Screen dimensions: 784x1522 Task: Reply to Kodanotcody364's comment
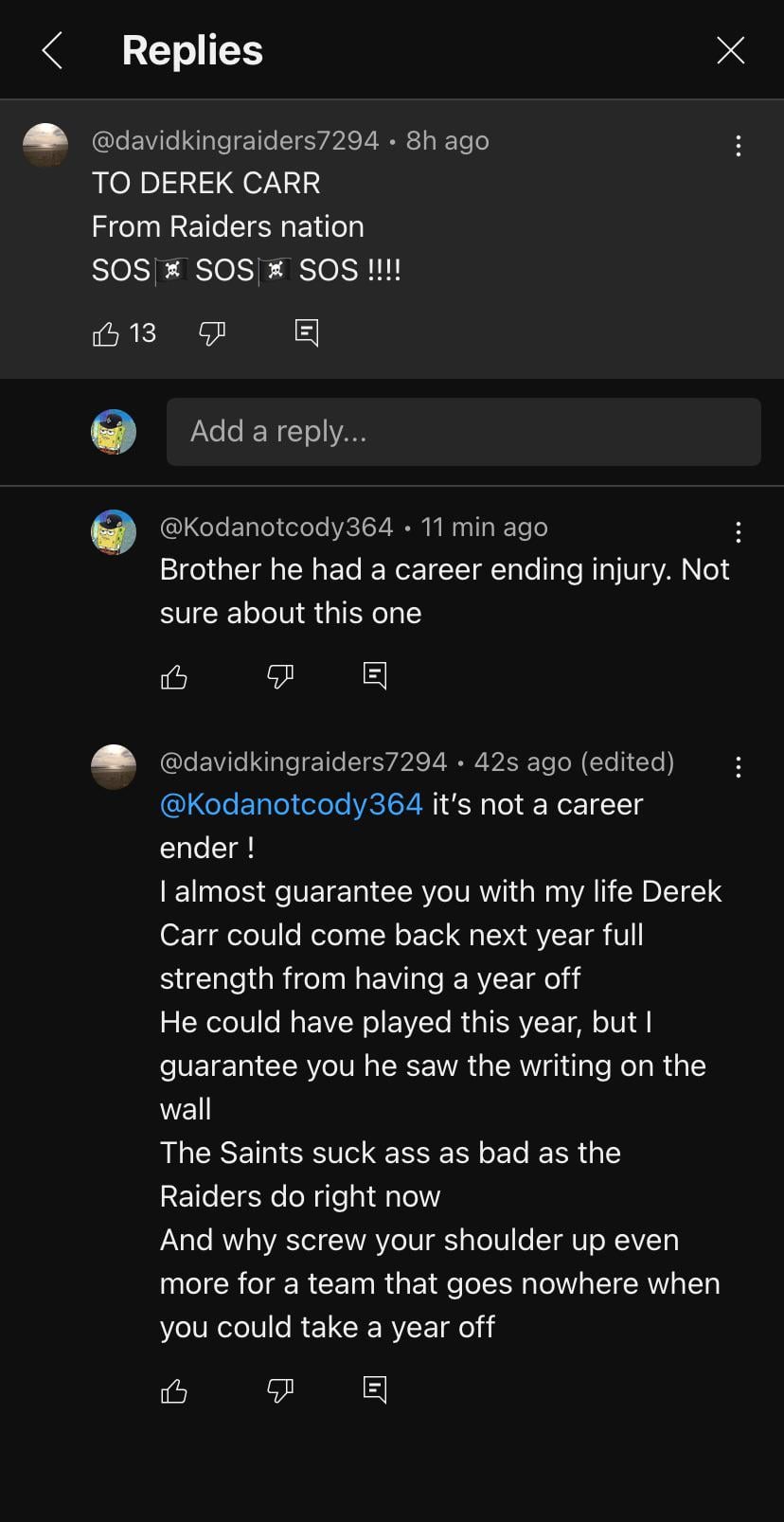375,675
